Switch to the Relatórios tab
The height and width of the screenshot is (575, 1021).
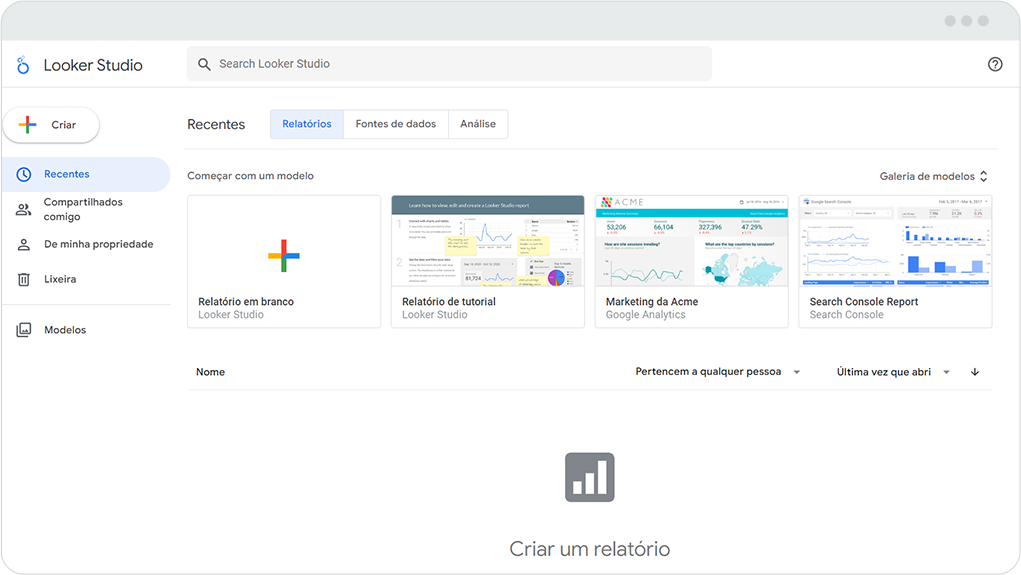307,124
